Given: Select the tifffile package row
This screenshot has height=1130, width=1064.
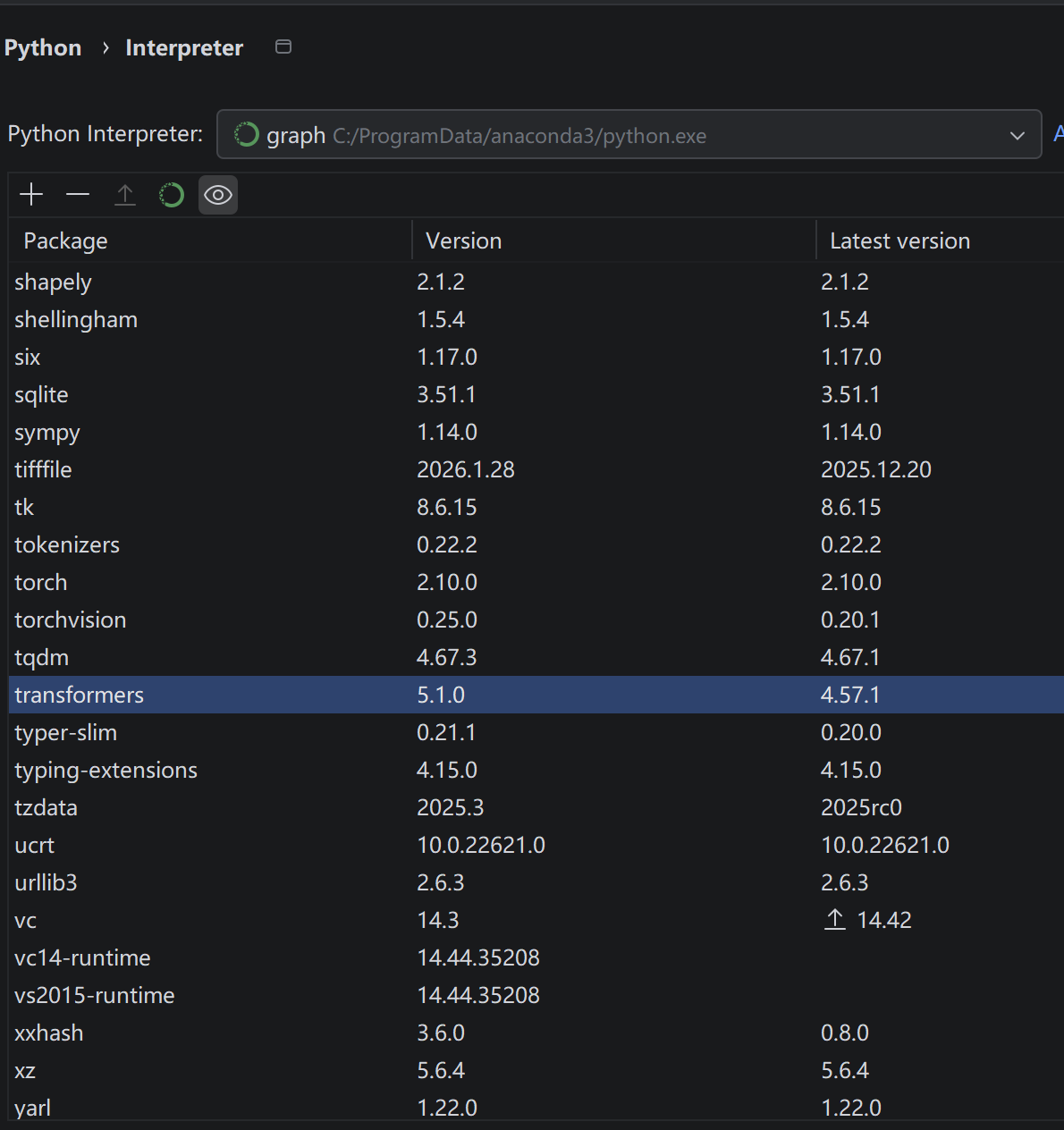Looking at the screenshot, I should coord(536,469).
